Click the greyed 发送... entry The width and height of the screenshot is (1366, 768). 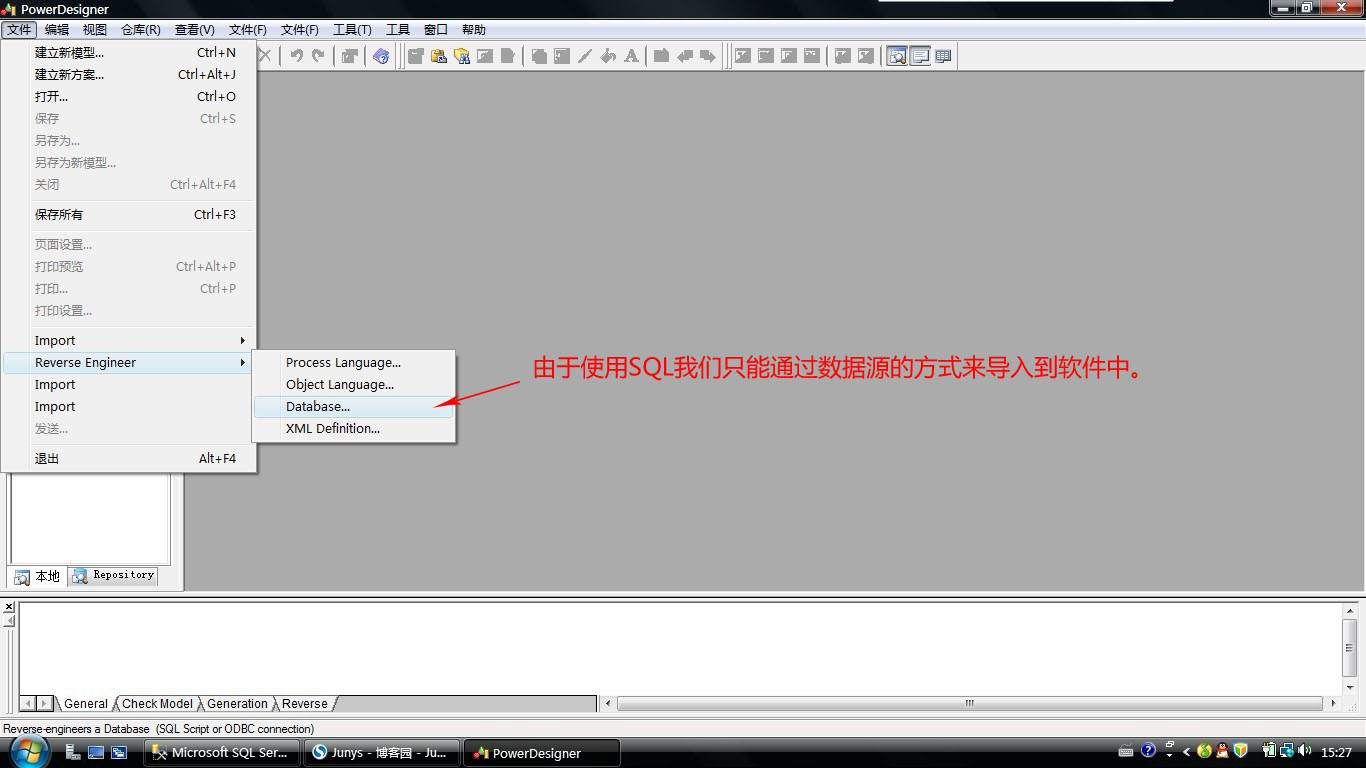(127, 428)
